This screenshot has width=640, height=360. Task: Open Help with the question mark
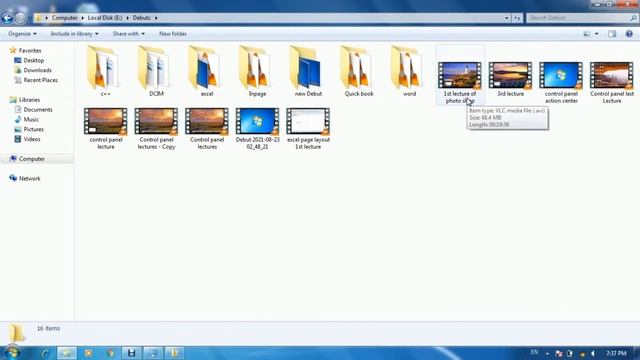pyautogui.click(x=629, y=34)
